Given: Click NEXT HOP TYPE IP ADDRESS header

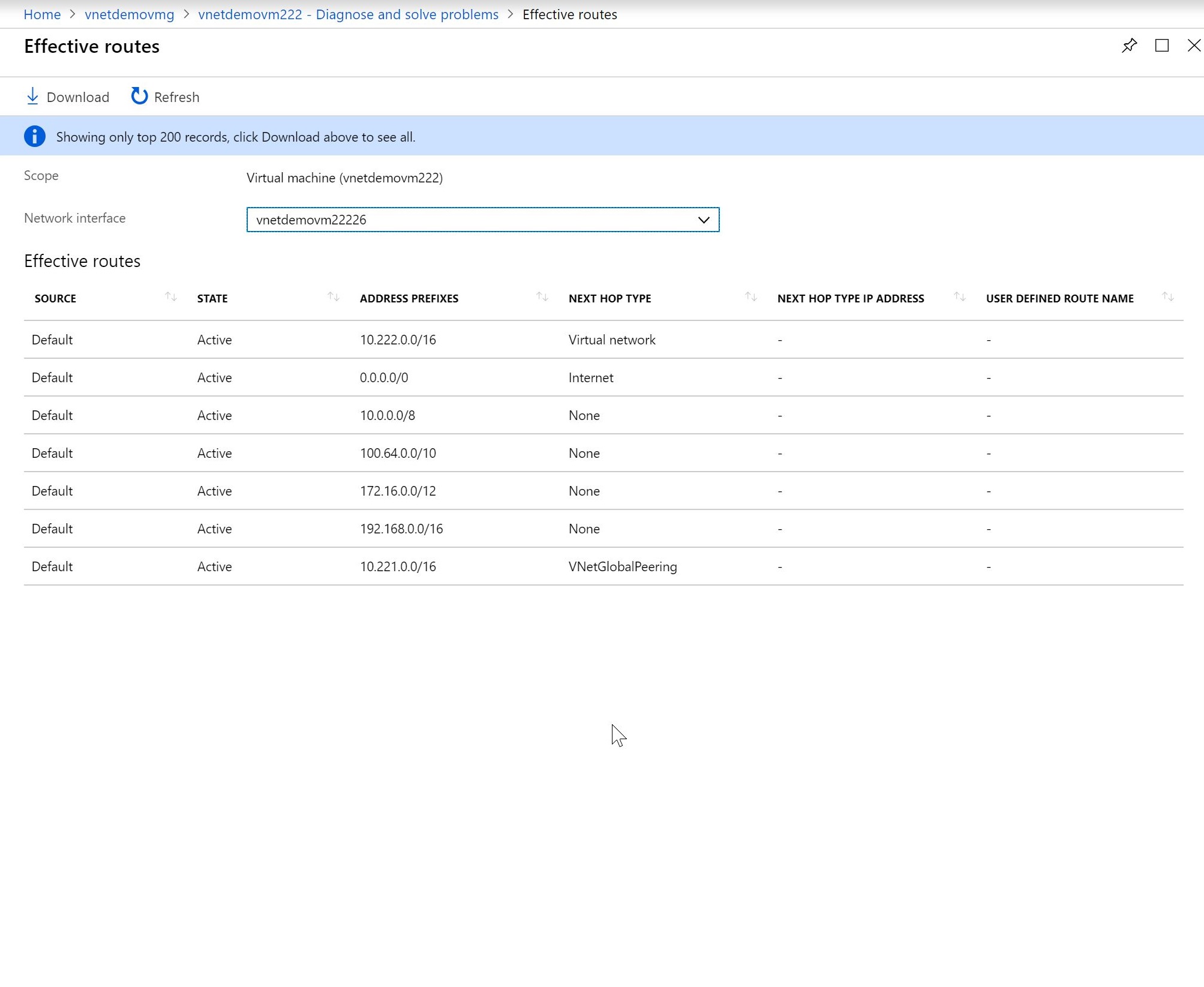Looking at the screenshot, I should (x=851, y=298).
